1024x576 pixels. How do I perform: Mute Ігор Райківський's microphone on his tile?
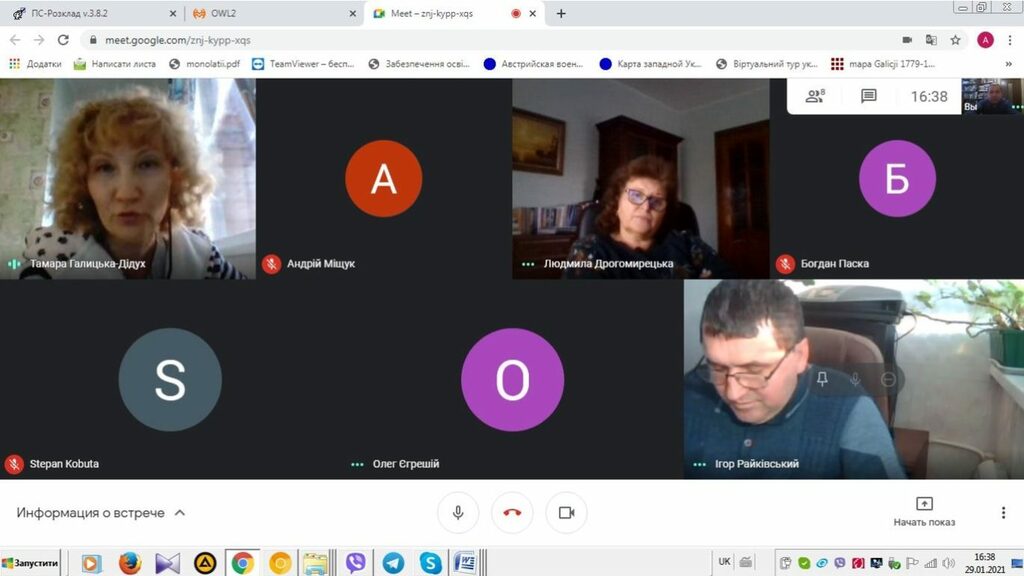(x=855, y=379)
